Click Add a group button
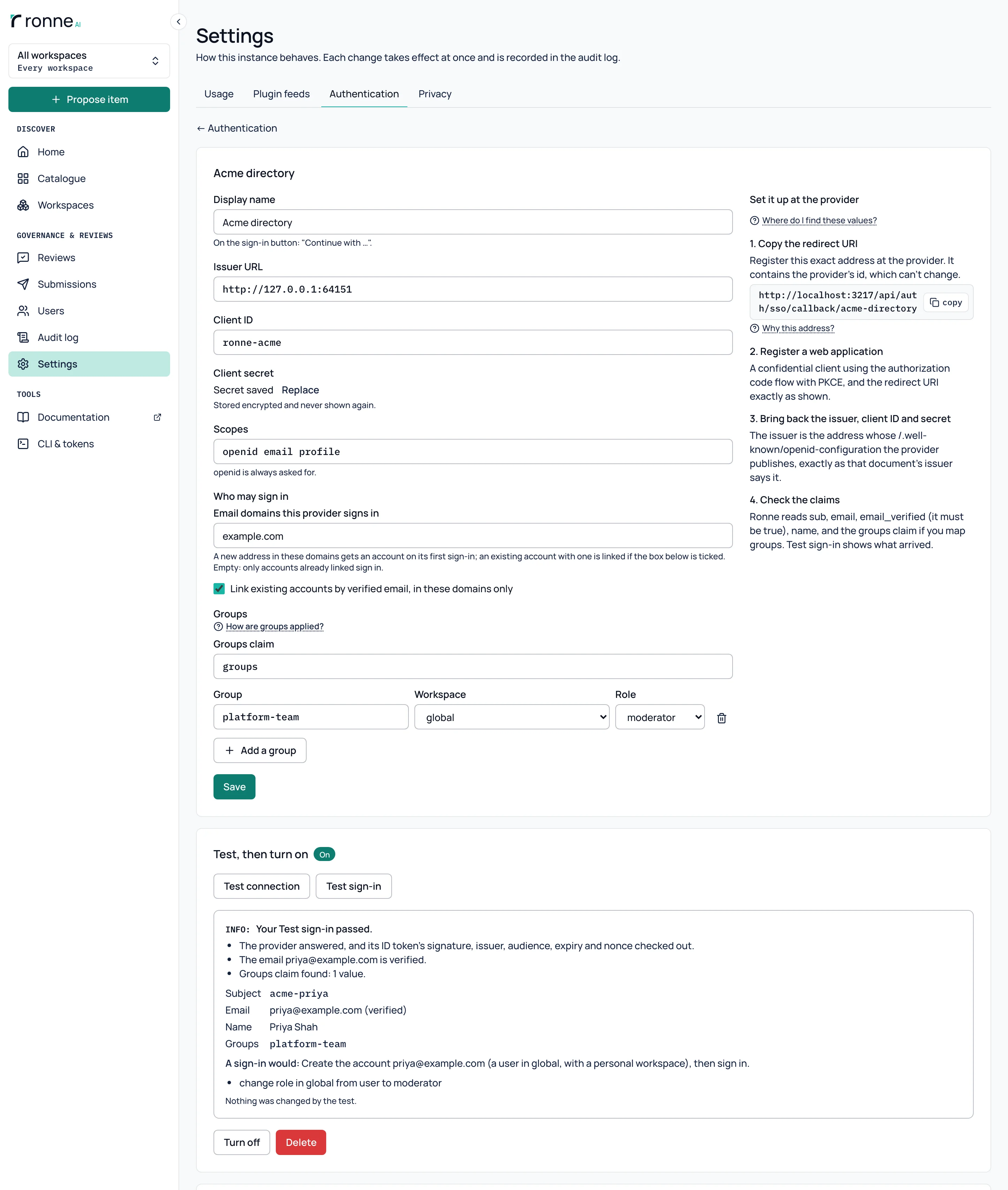The image size is (1008, 1190). [260, 750]
